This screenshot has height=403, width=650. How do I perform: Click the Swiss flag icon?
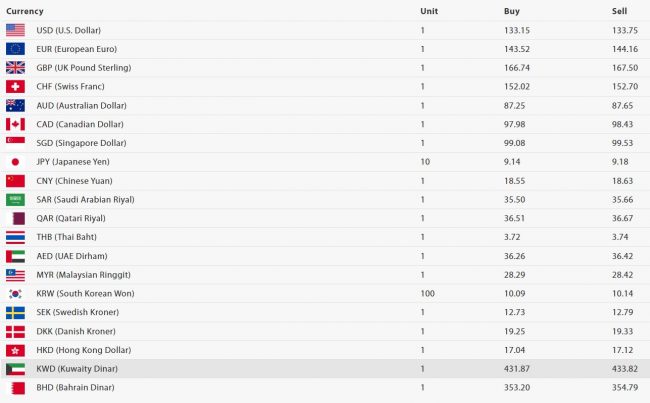coord(15,86)
